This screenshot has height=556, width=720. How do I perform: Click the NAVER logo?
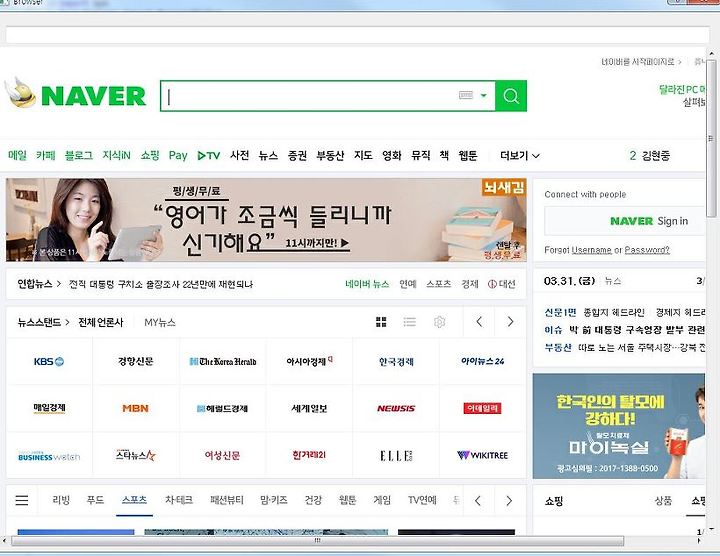click(93, 96)
